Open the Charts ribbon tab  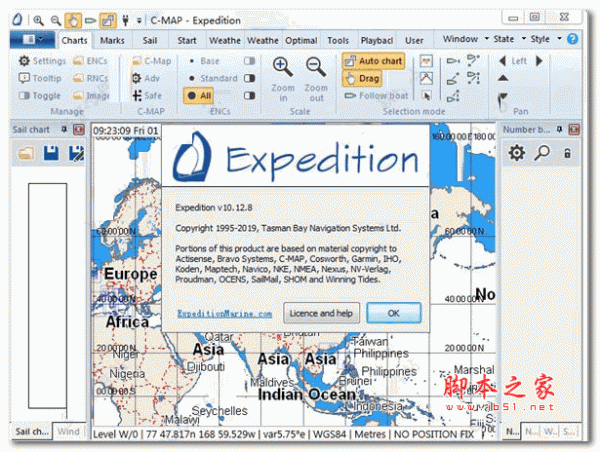[x=74, y=41]
